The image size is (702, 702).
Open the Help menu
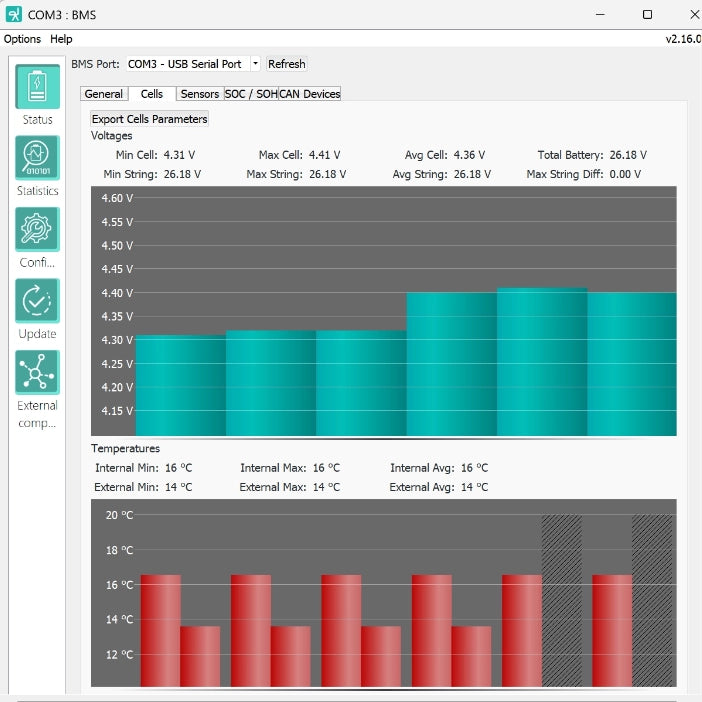pos(61,39)
